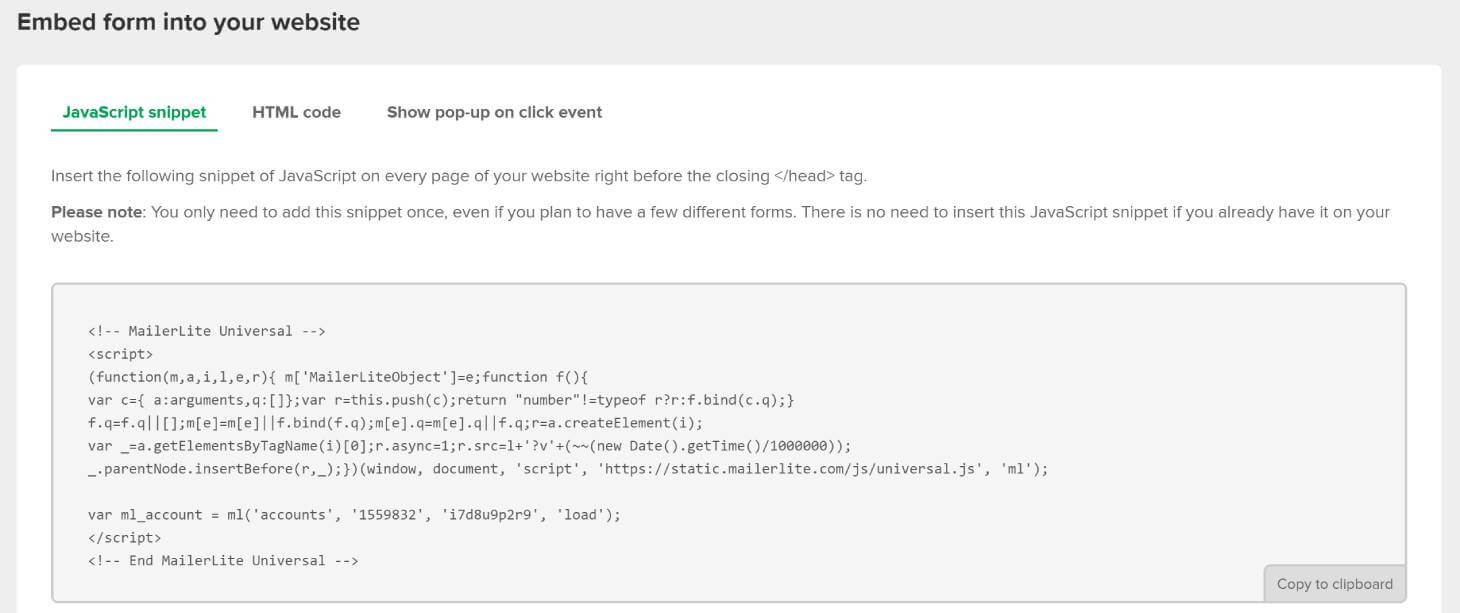Click the getElementsByTagName code line

[x=469, y=446]
